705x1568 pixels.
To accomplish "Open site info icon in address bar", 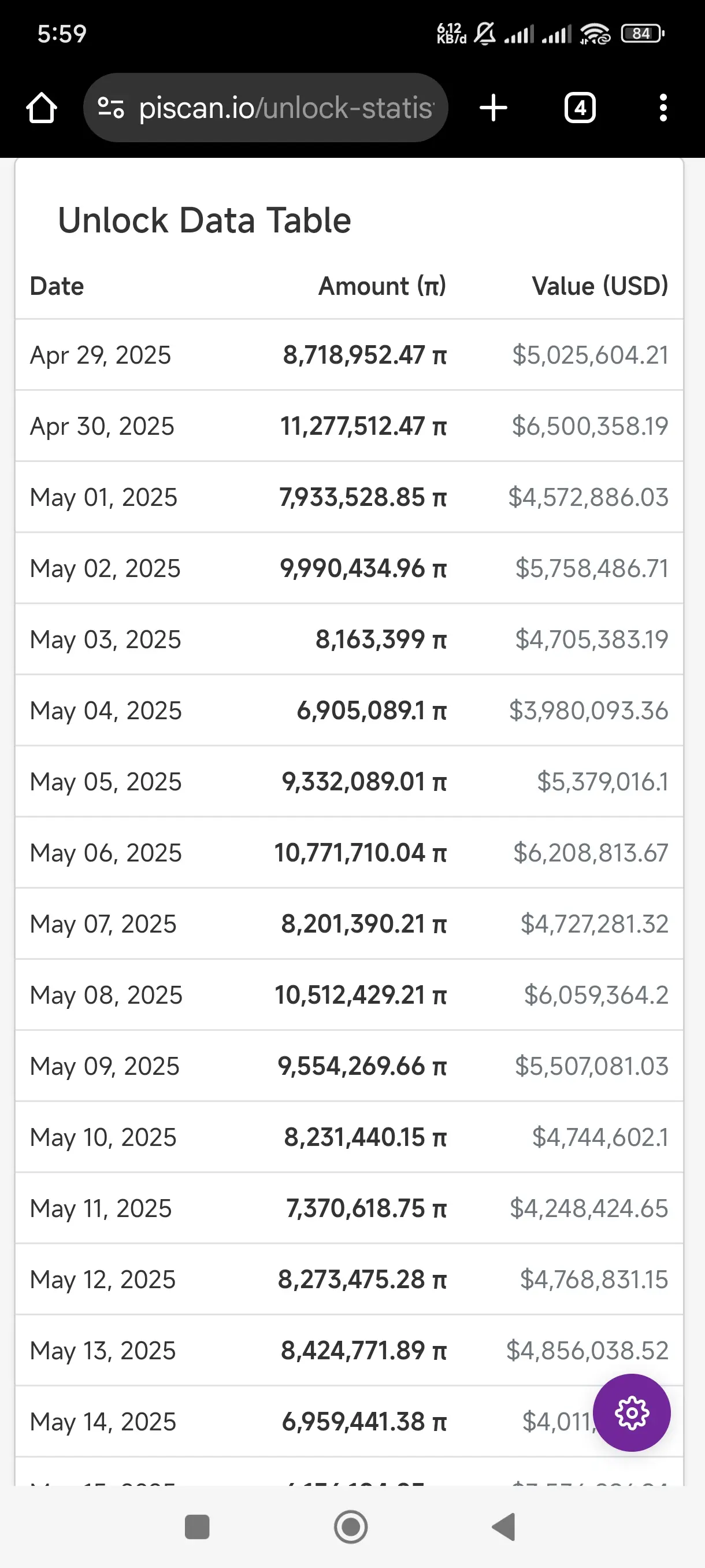I will tap(111, 108).
